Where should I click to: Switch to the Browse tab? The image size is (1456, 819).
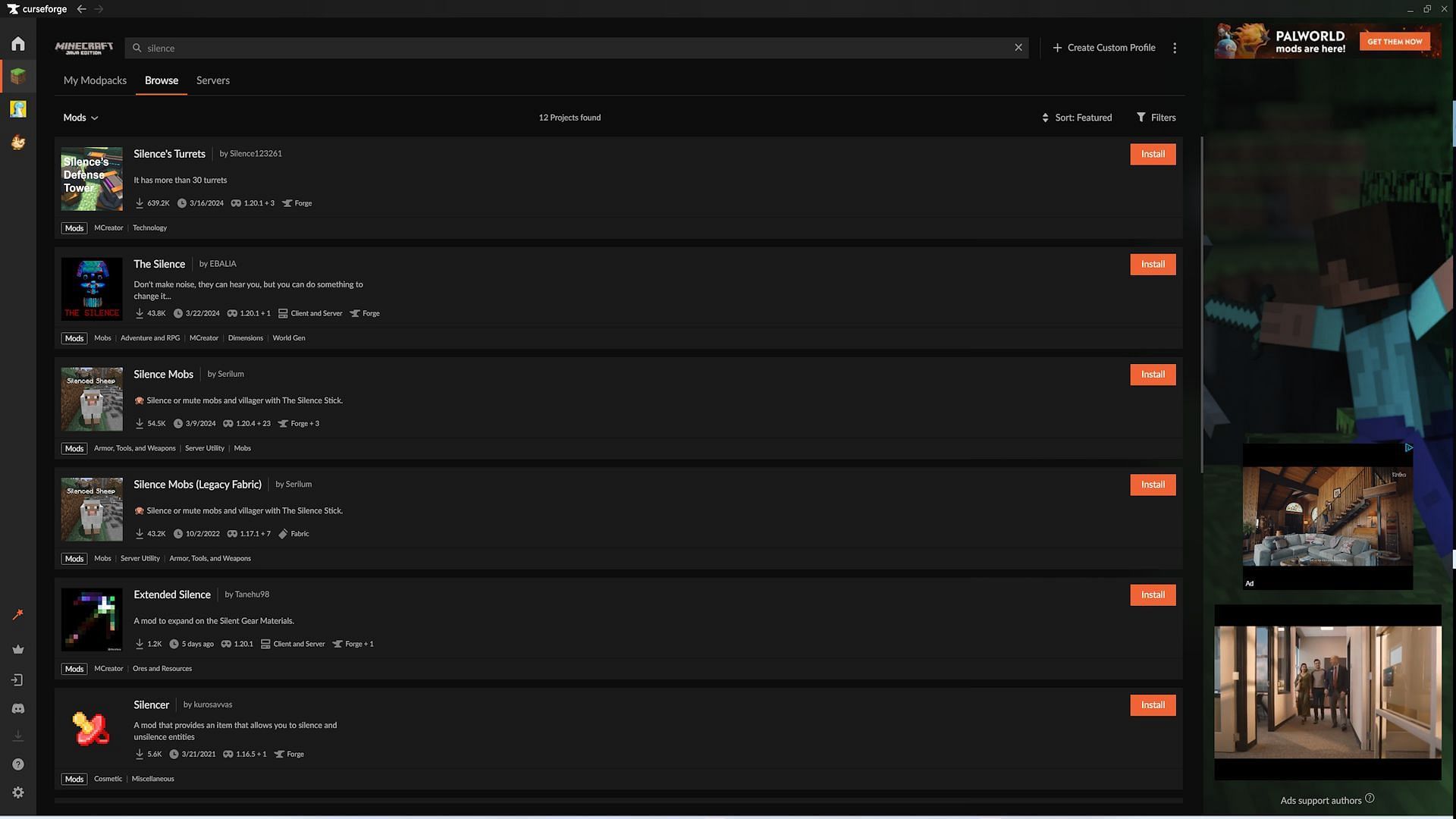point(161,79)
